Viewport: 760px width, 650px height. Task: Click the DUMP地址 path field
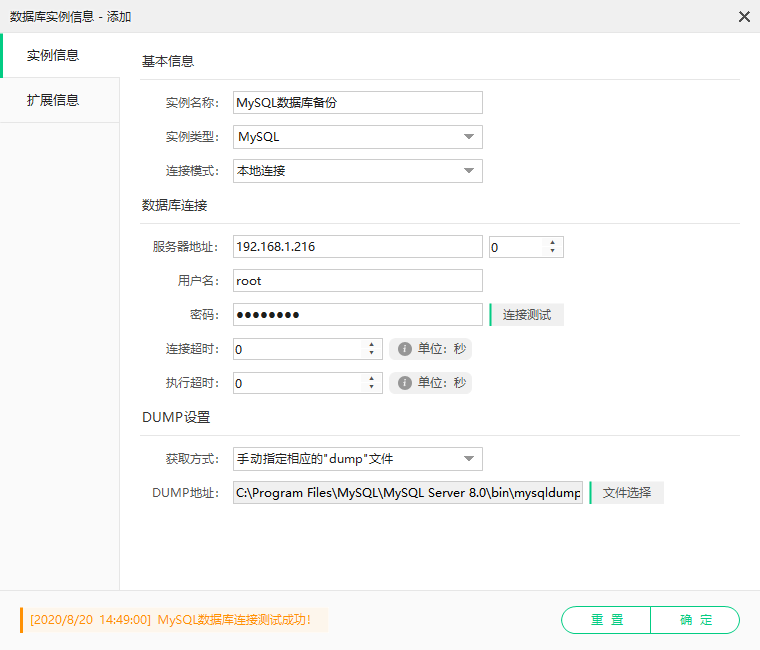(408, 492)
